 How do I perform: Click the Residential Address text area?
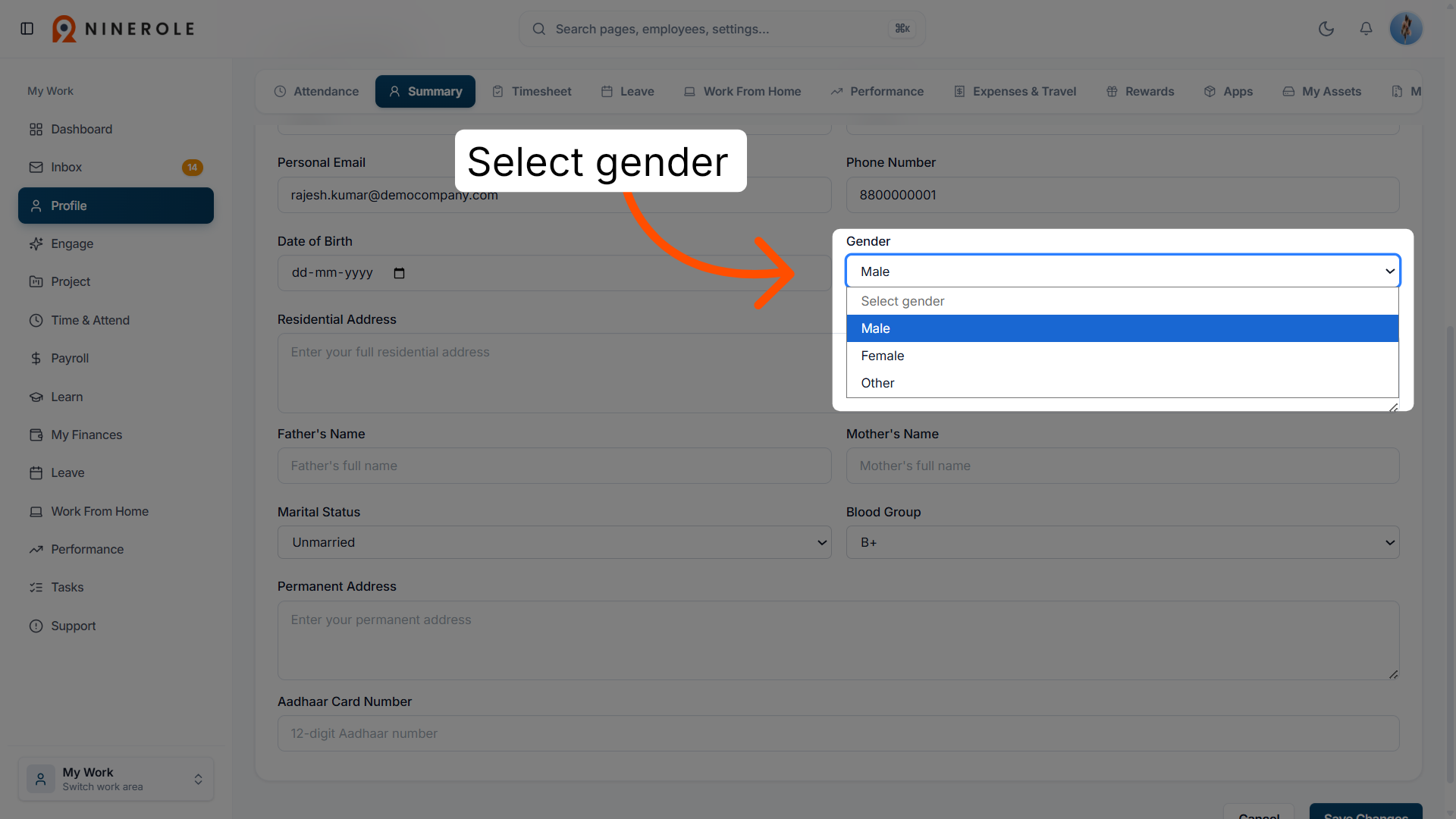pyautogui.click(x=554, y=373)
